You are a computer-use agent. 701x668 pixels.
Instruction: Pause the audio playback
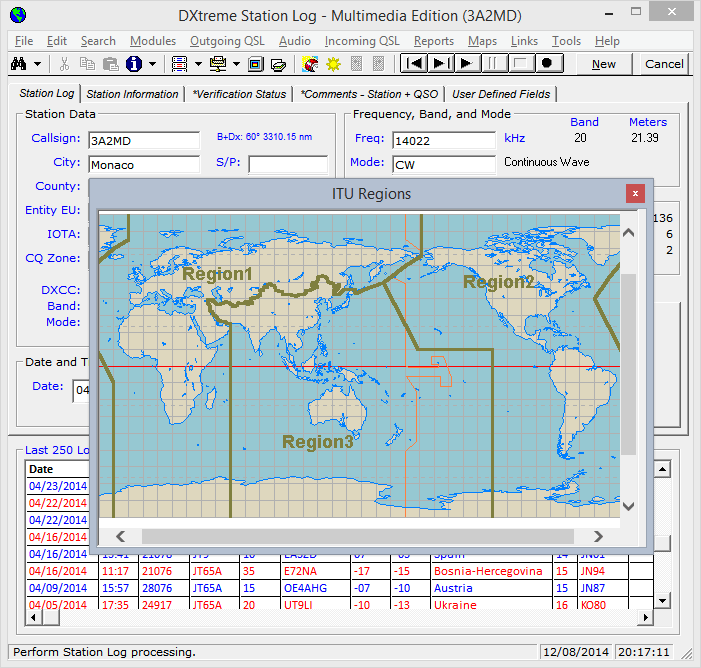coord(494,63)
